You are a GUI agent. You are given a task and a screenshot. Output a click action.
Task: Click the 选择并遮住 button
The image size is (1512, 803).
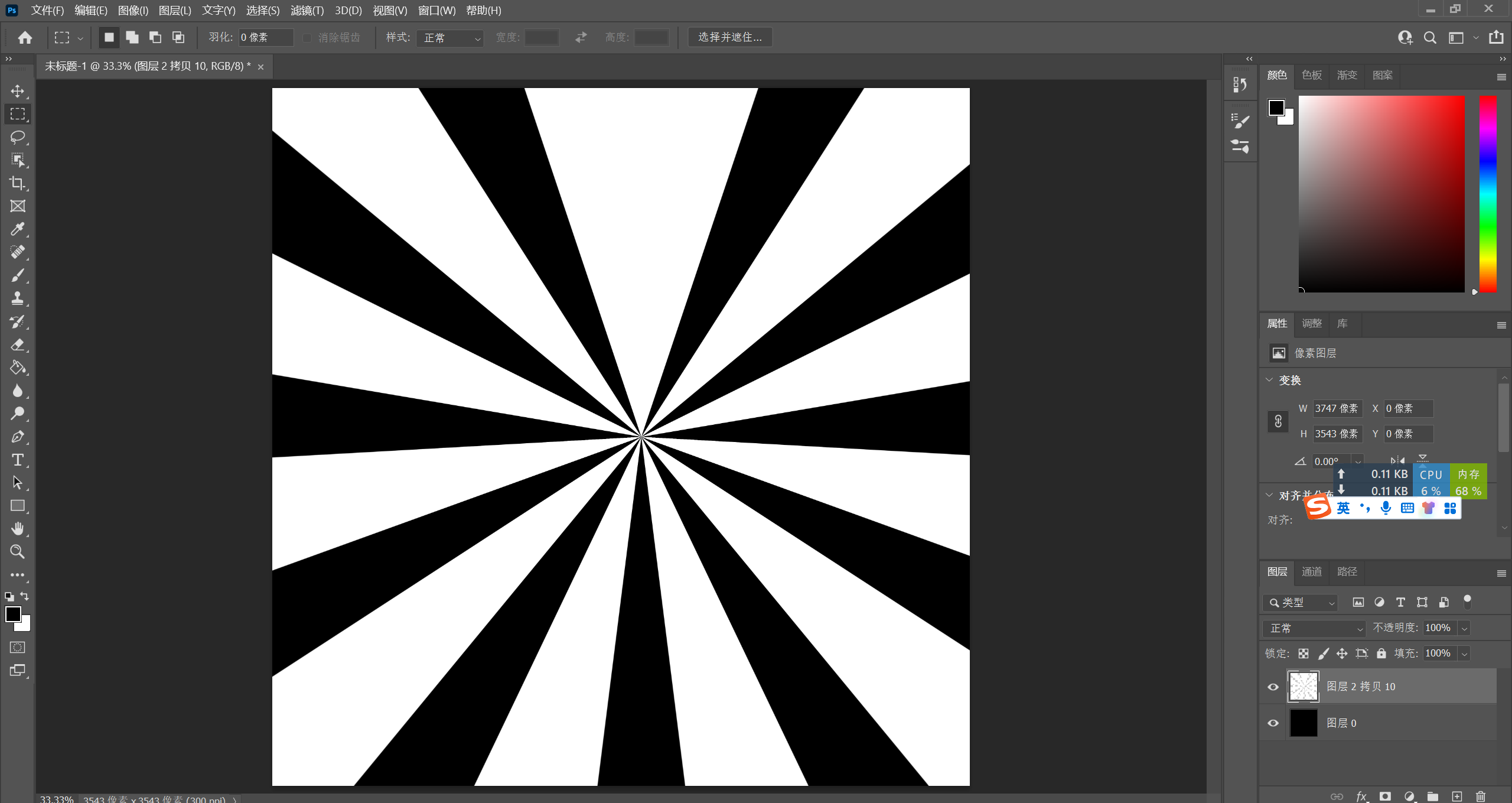(x=730, y=37)
